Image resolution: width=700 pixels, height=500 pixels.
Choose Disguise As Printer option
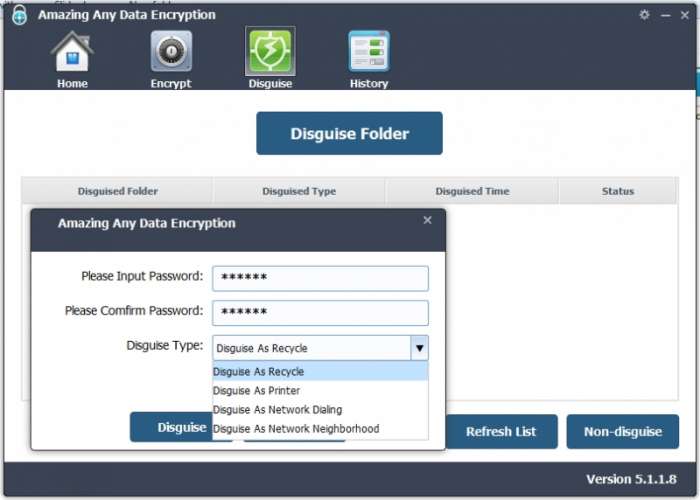tap(320, 391)
